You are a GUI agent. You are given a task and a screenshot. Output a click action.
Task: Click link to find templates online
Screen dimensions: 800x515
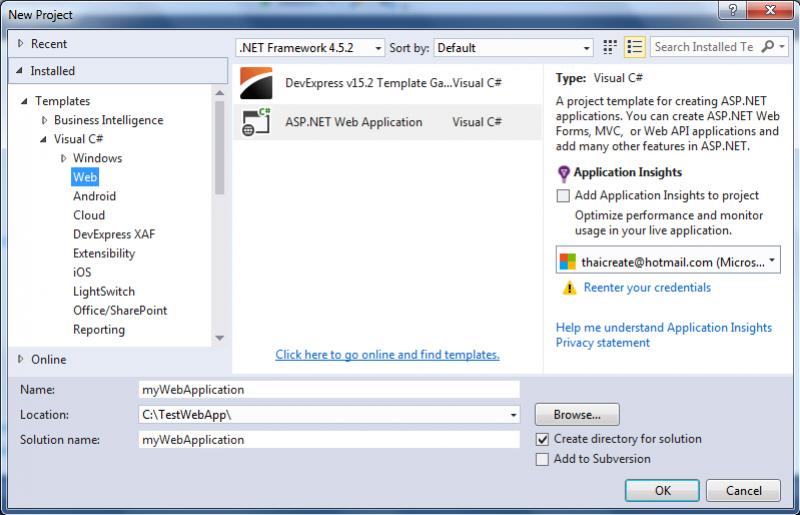pos(387,355)
